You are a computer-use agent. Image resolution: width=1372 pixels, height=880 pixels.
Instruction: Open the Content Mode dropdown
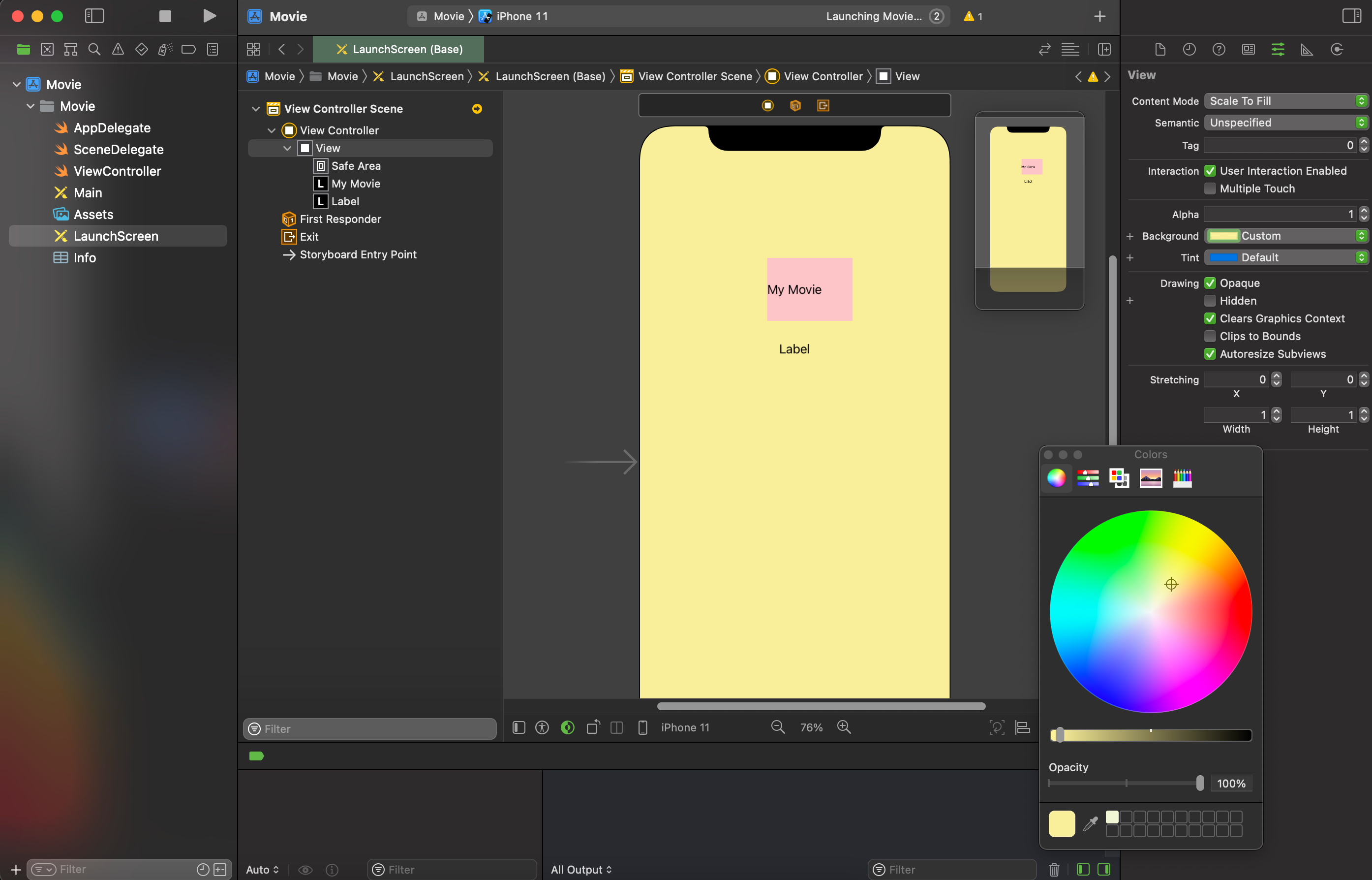coord(1286,101)
